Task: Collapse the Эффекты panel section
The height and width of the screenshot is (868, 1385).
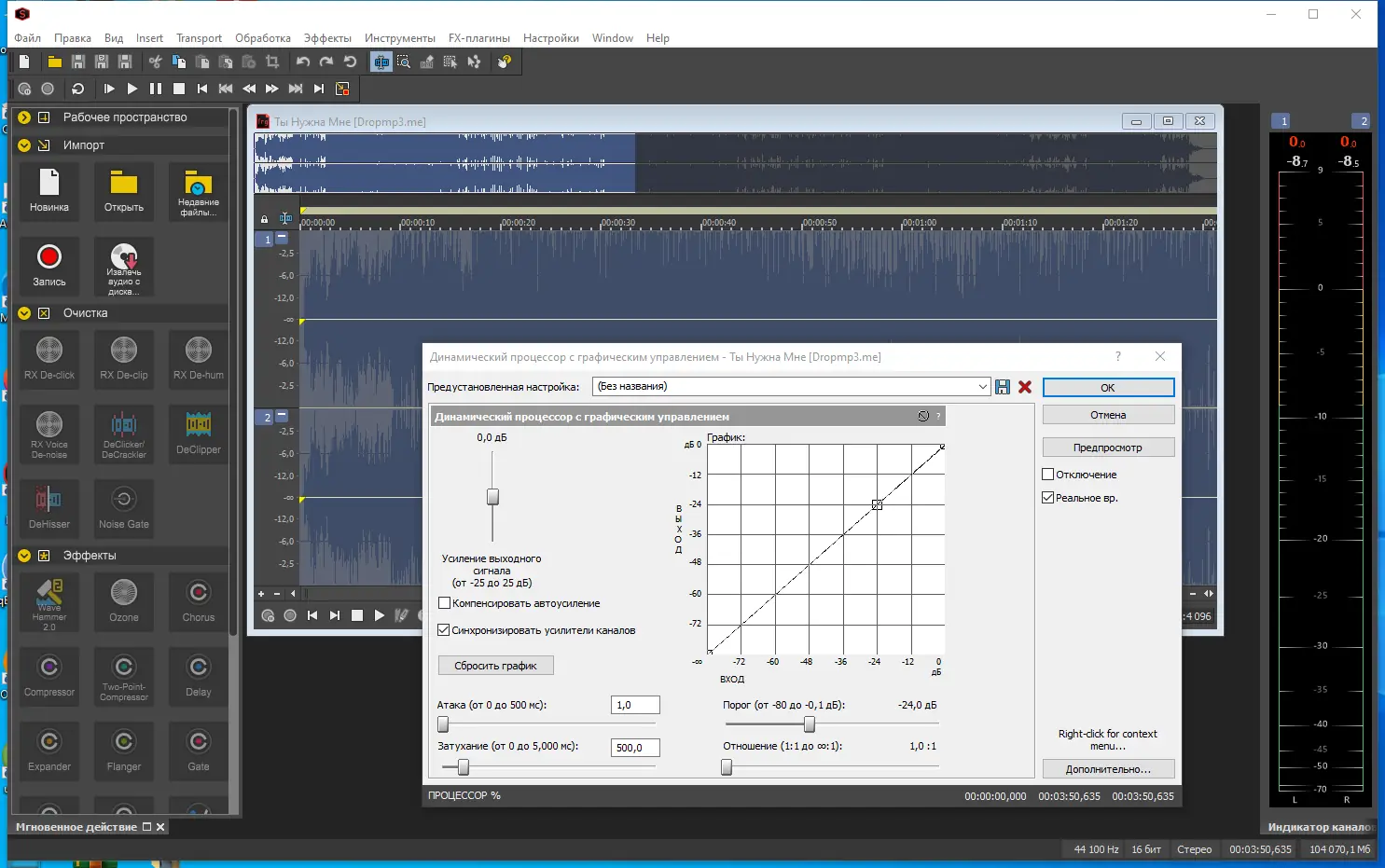Action: pyautogui.click(x=24, y=556)
